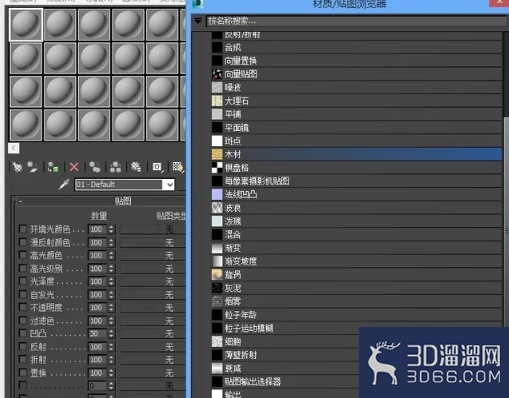
Task: Click the 泼溅 splat map icon
Action: [x=217, y=221]
